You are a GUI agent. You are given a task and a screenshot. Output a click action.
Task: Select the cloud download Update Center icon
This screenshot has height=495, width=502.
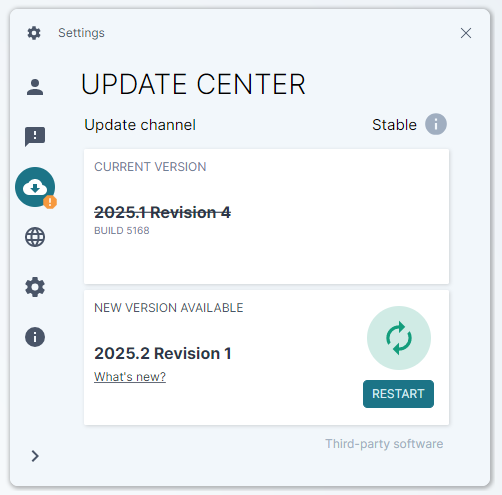35,187
